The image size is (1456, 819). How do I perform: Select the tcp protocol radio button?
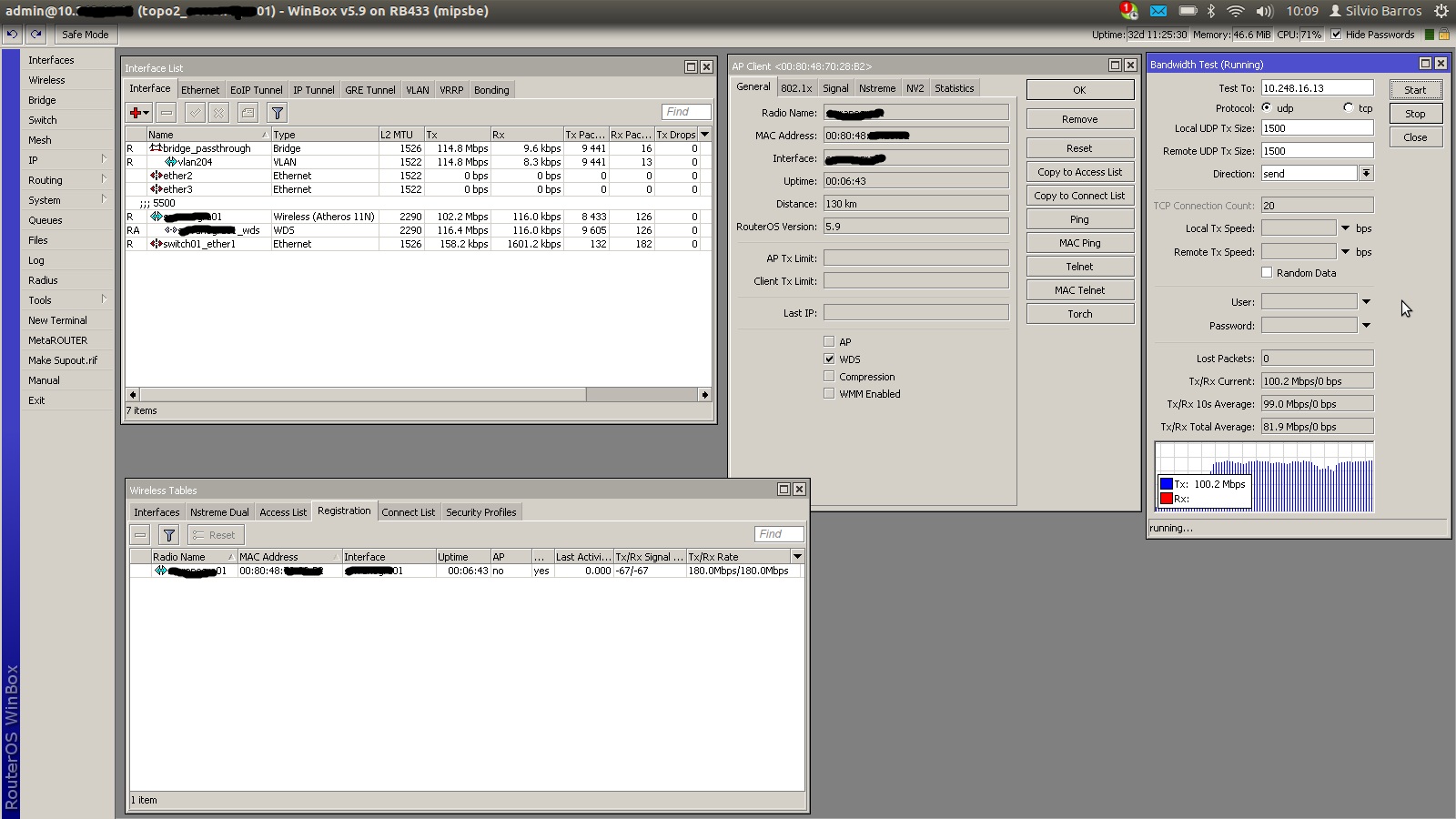[x=1348, y=107]
